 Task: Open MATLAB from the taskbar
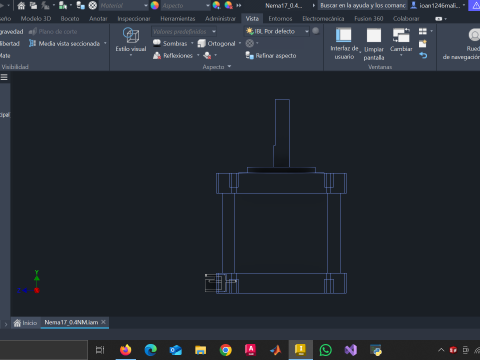pyautogui.click(x=276, y=350)
